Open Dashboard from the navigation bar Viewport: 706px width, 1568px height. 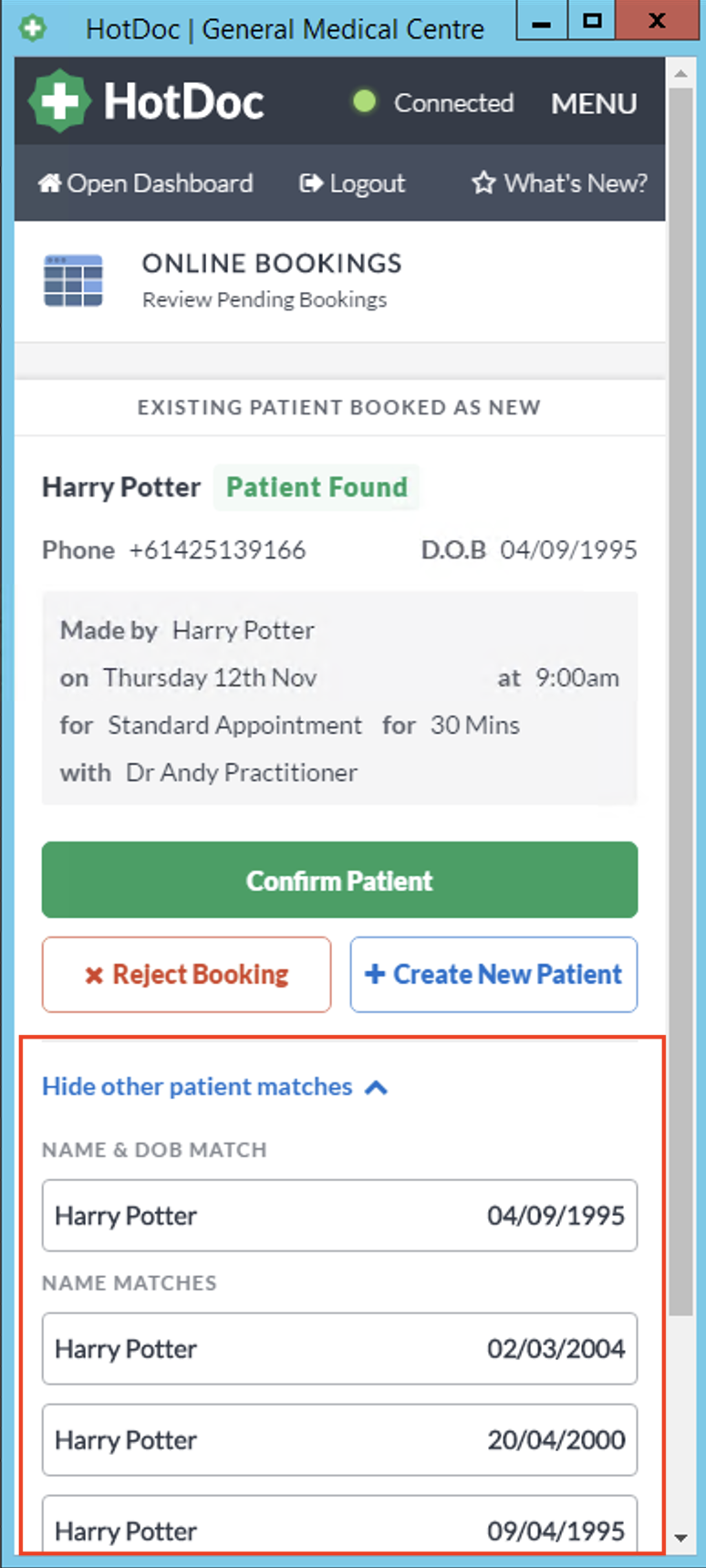tap(146, 183)
